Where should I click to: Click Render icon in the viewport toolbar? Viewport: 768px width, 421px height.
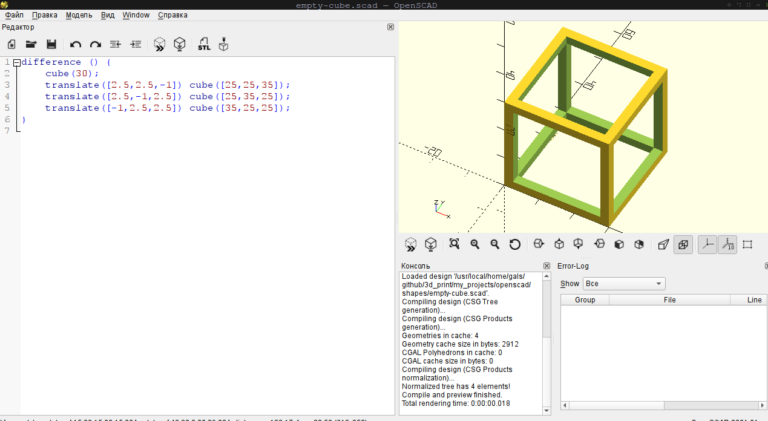(x=431, y=244)
